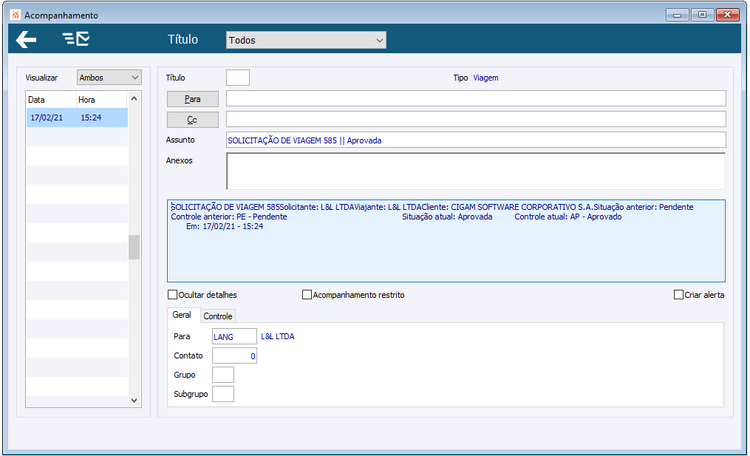The height and width of the screenshot is (456, 750).
Task: Click the message list envelope icon
Action: click(x=76, y=39)
